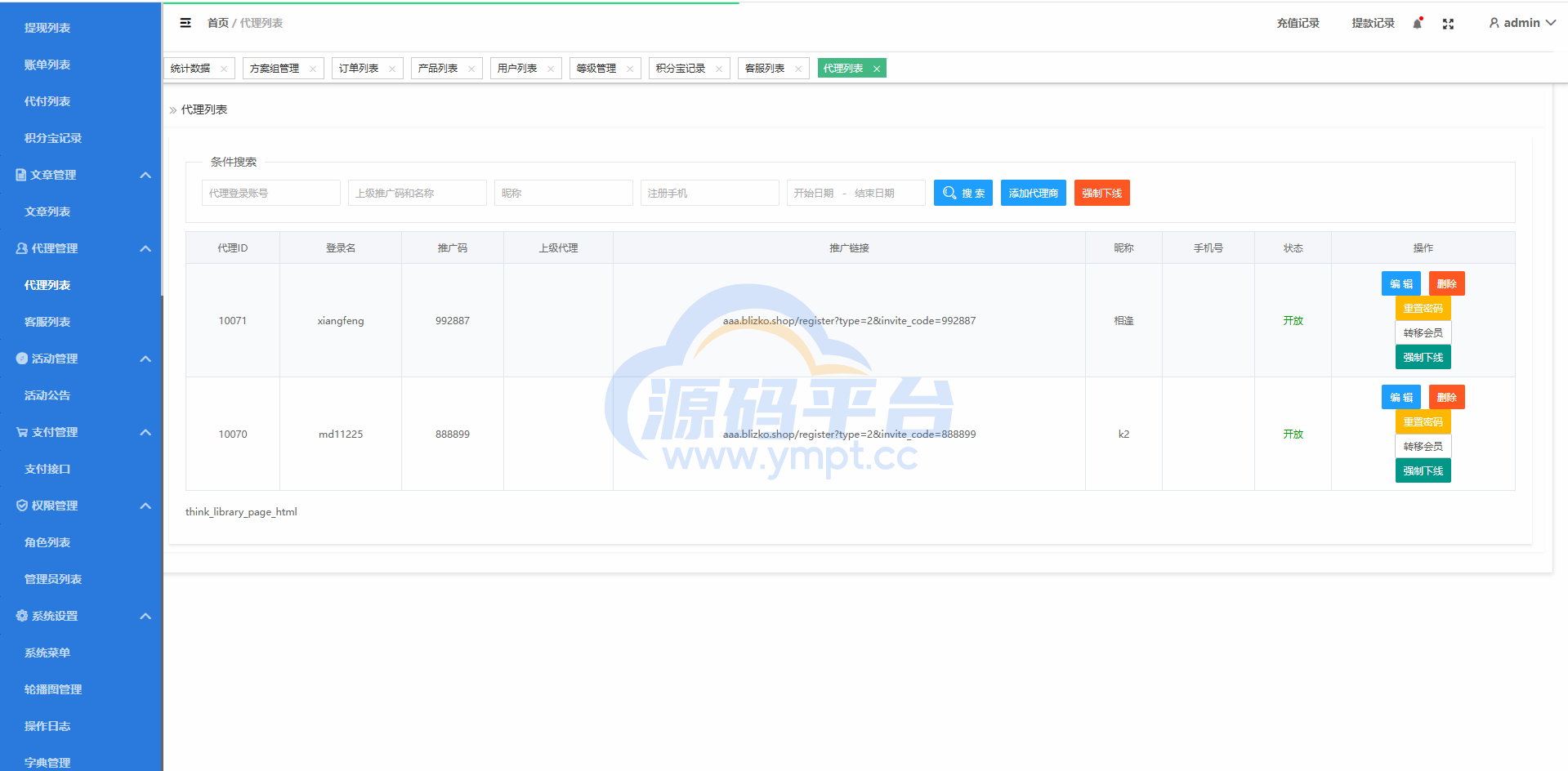Switch to 客服列表 tab
The height and width of the screenshot is (771, 1568).
(x=765, y=69)
